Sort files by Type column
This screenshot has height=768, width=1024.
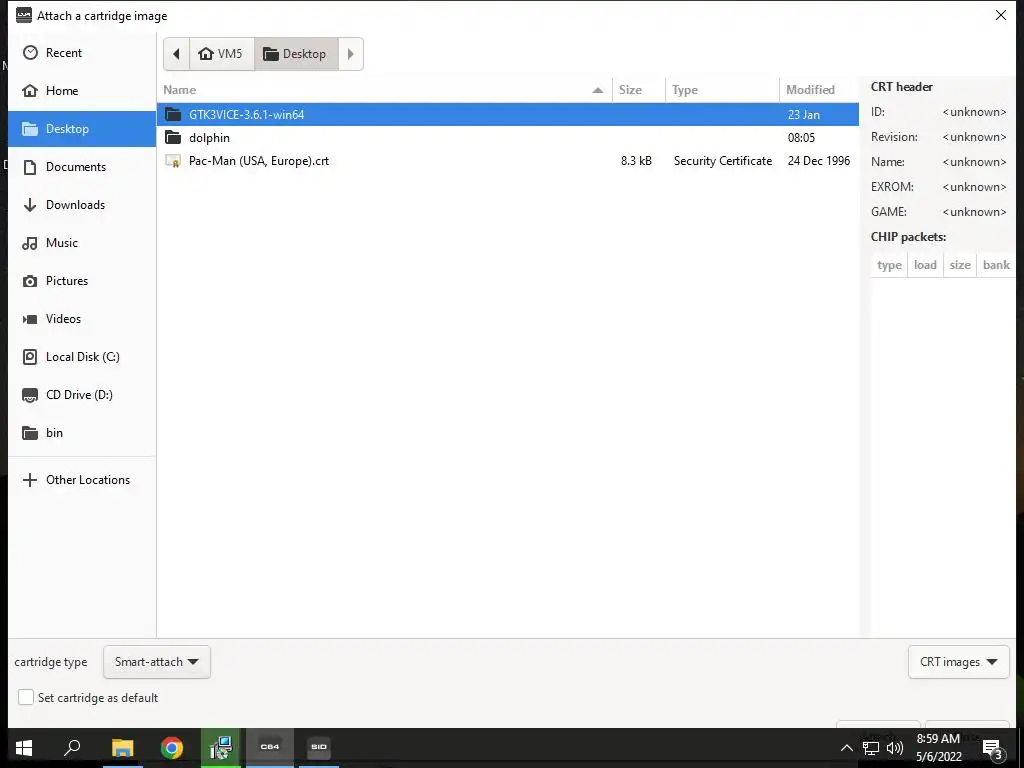tap(722, 90)
